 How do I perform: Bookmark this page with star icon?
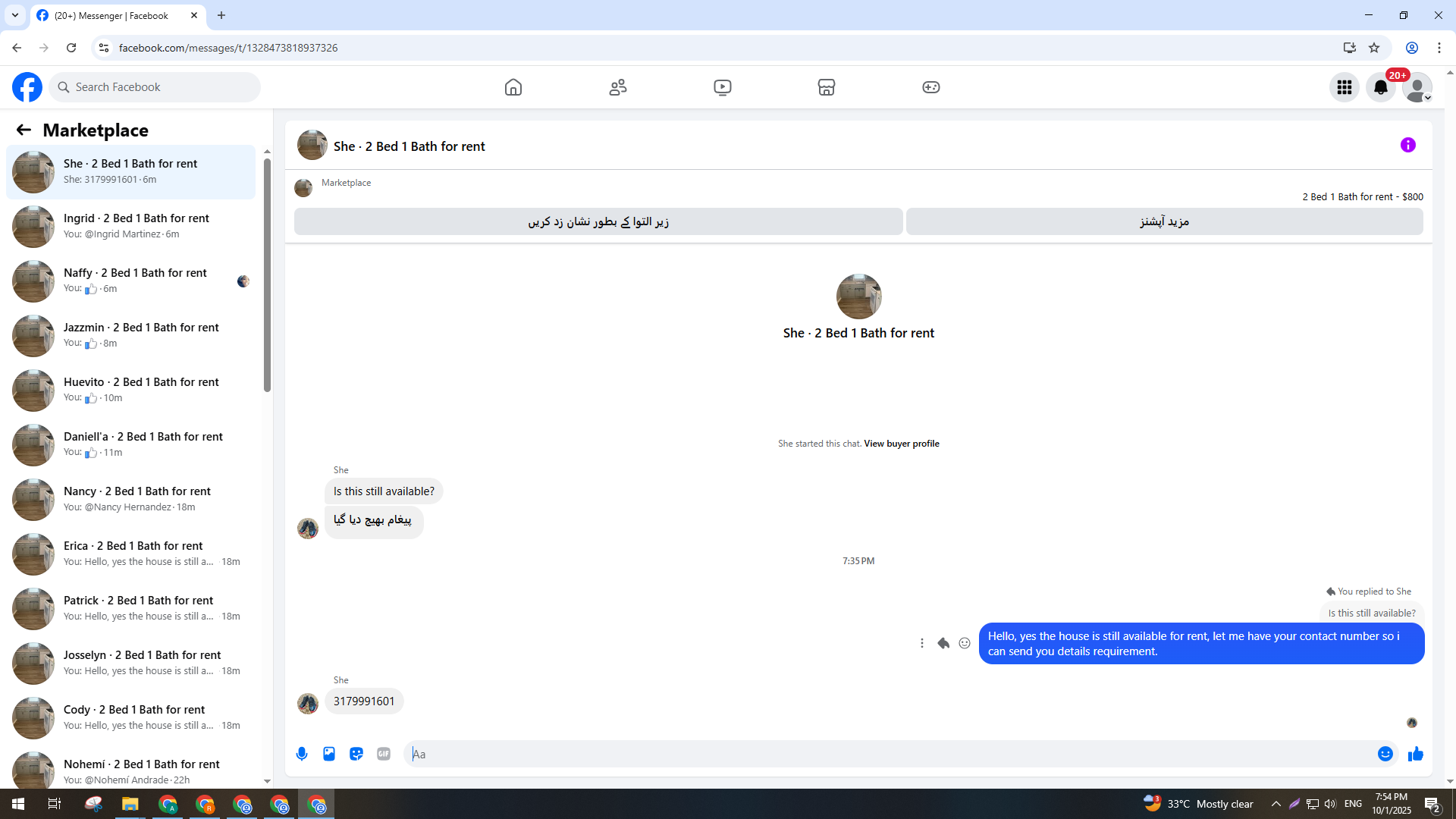click(x=1374, y=48)
